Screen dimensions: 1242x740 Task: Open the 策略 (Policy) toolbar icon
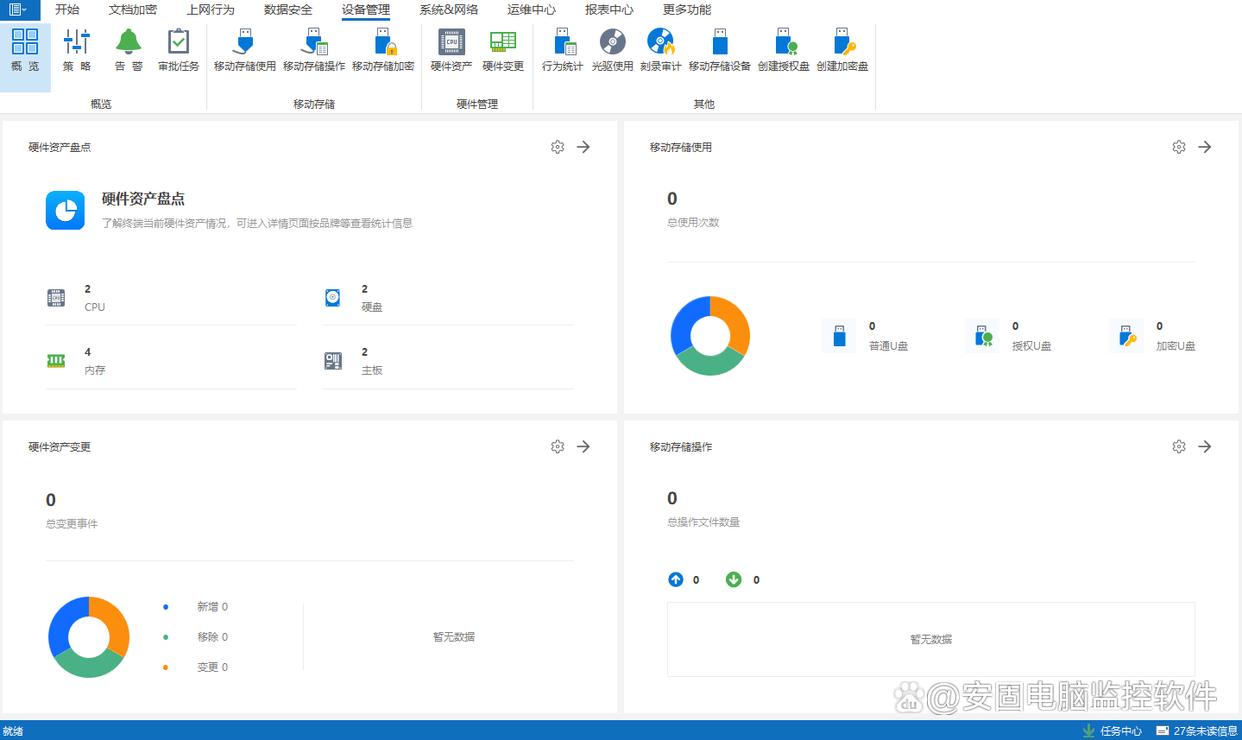coord(77,49)
